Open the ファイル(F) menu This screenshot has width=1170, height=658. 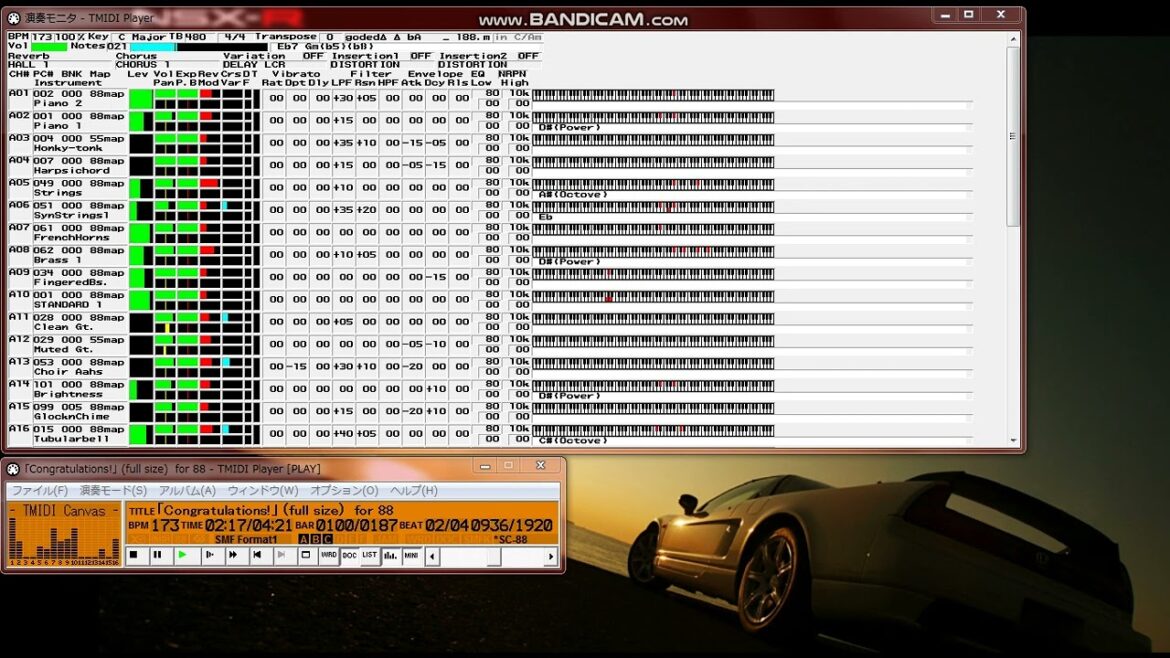[x=40, y=489]
